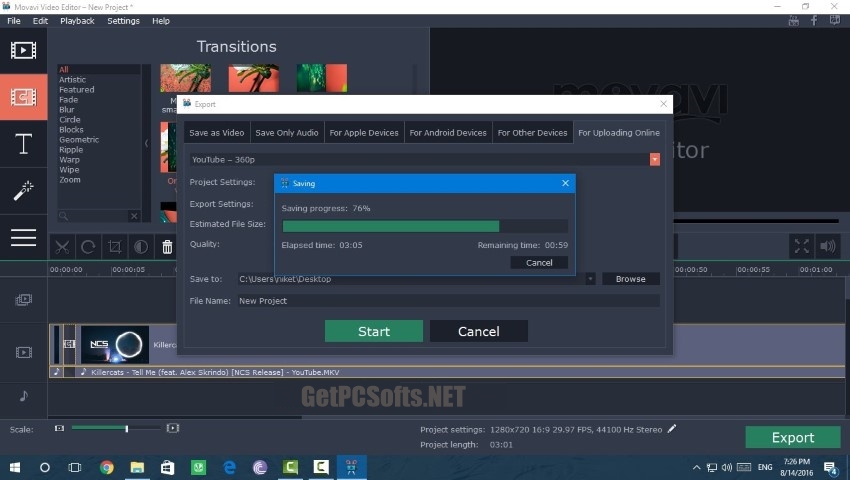Open the Playback menu
This screenshot has width=850, height=480.
(x=78, y=21)
